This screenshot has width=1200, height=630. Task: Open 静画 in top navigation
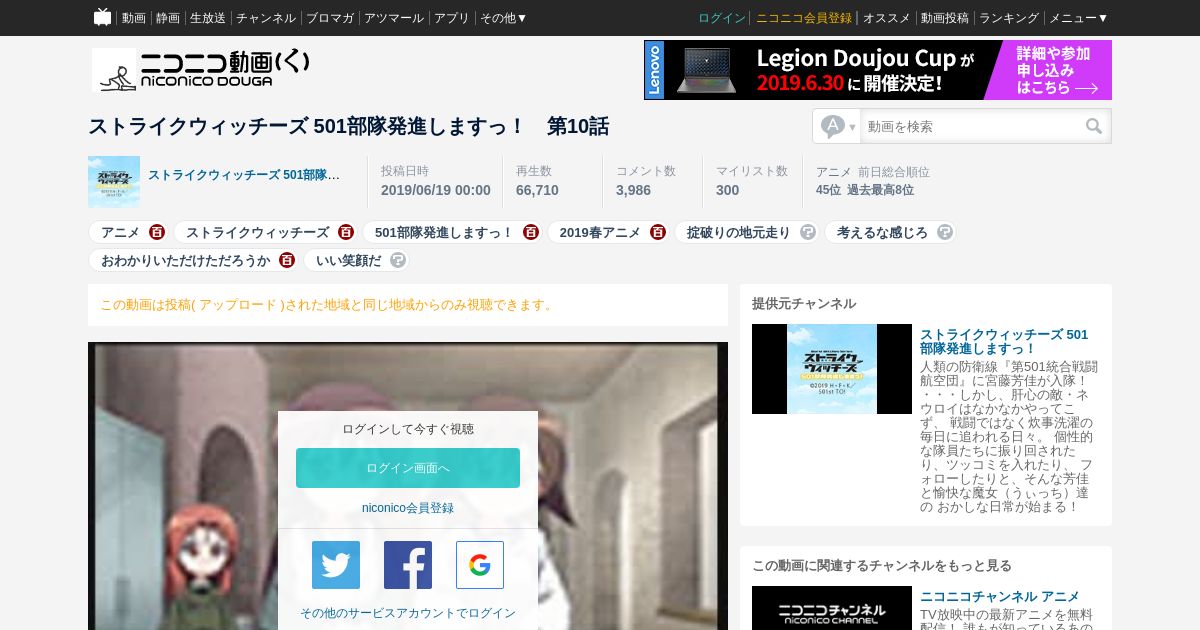(168, 18)
